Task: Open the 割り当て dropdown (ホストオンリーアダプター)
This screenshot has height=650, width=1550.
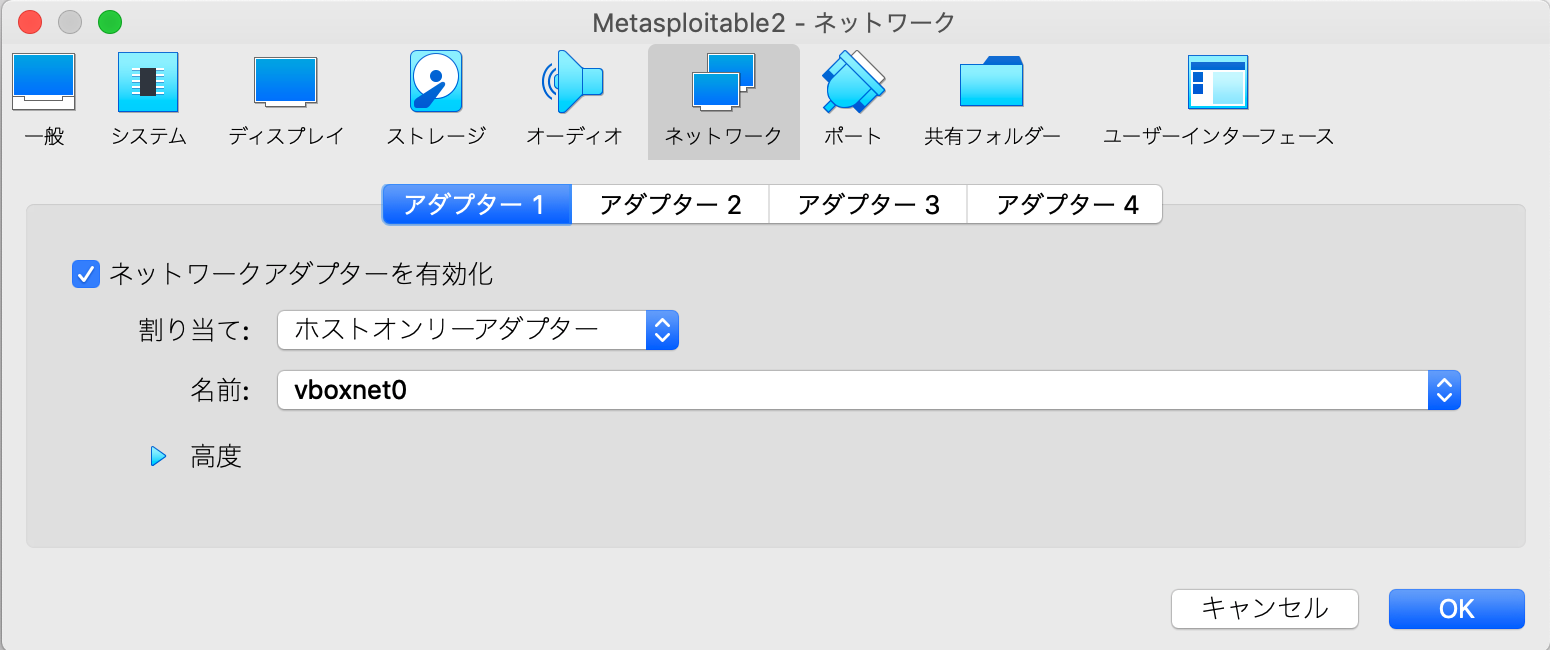Action: tap(478, 330)
